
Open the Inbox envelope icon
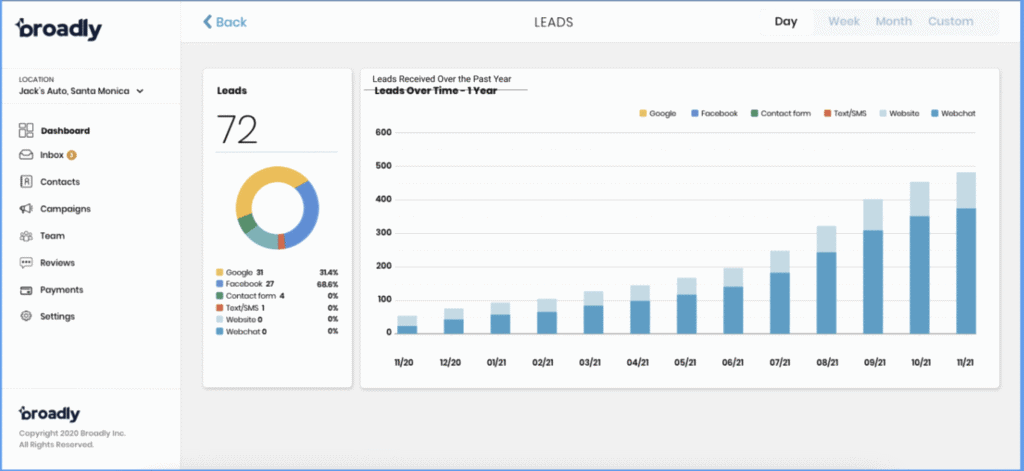point(26,155)
